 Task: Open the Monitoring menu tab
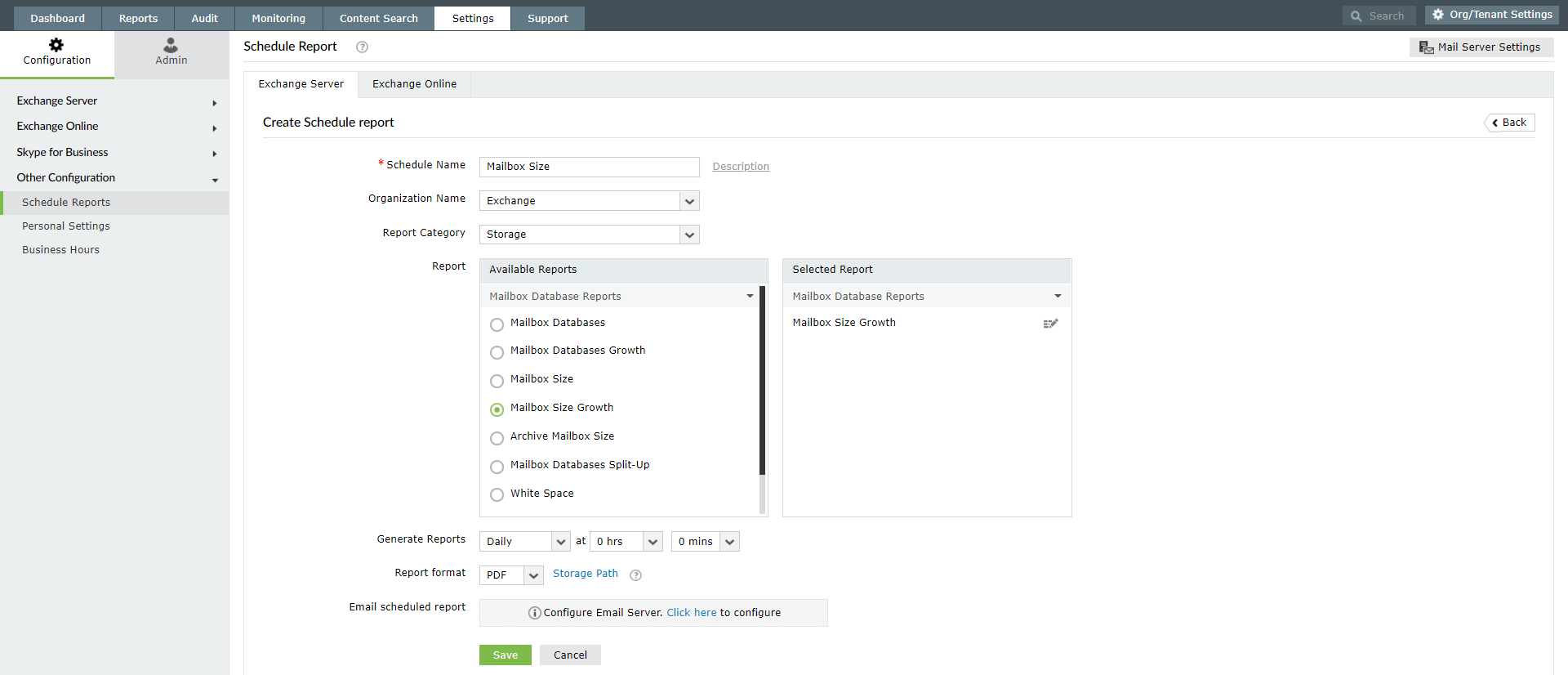[278, 18]
